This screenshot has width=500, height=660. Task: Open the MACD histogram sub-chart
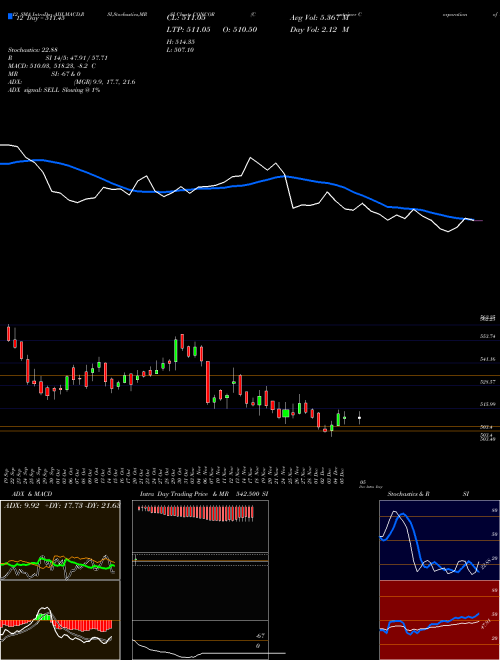pos(60,620)
